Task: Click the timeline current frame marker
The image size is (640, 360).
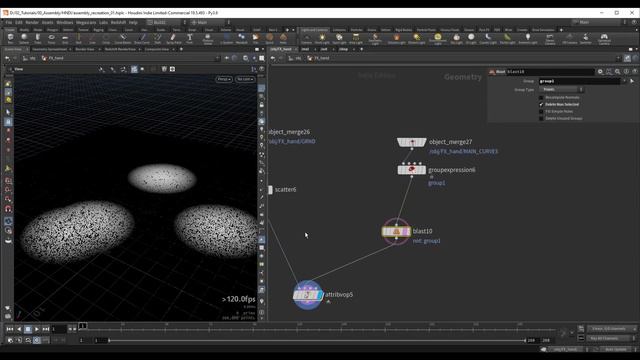Action: [82, 326]
